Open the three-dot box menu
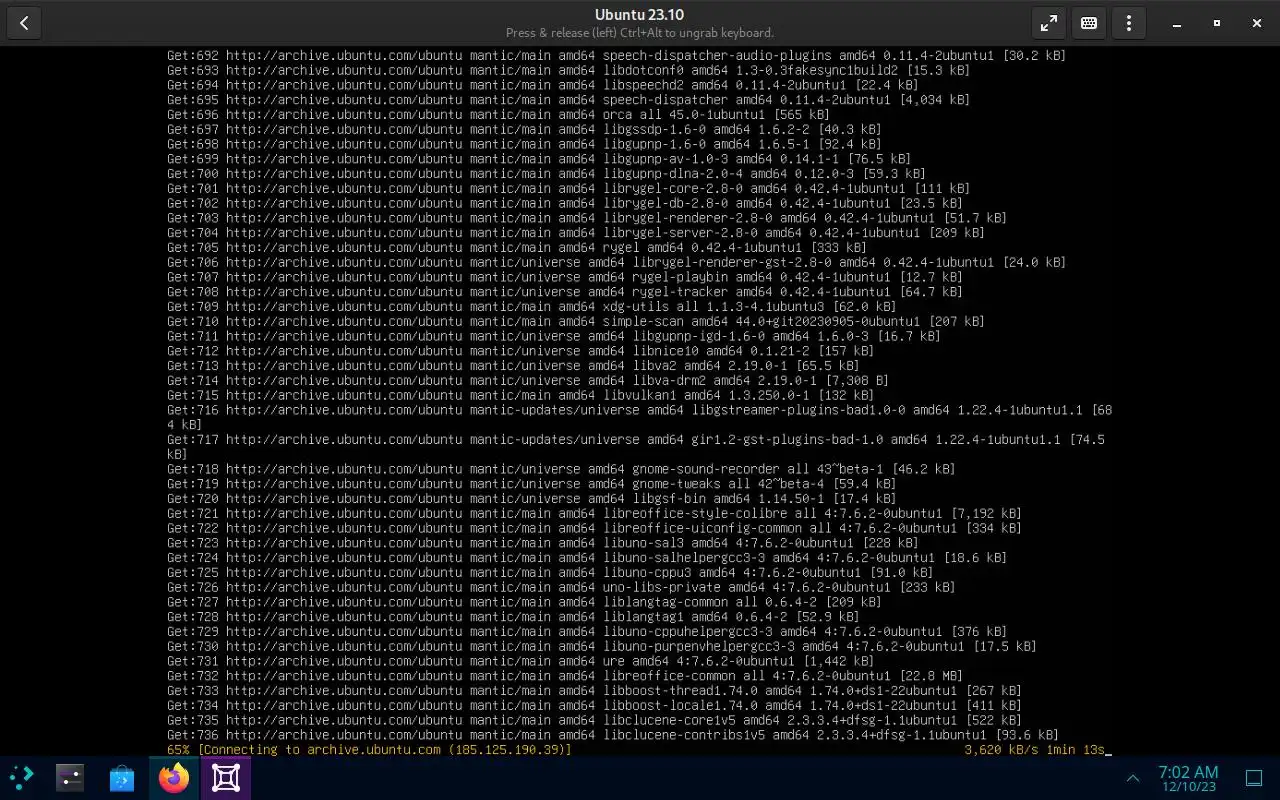The image size is (1280, 800). (x=1128, y=23)
